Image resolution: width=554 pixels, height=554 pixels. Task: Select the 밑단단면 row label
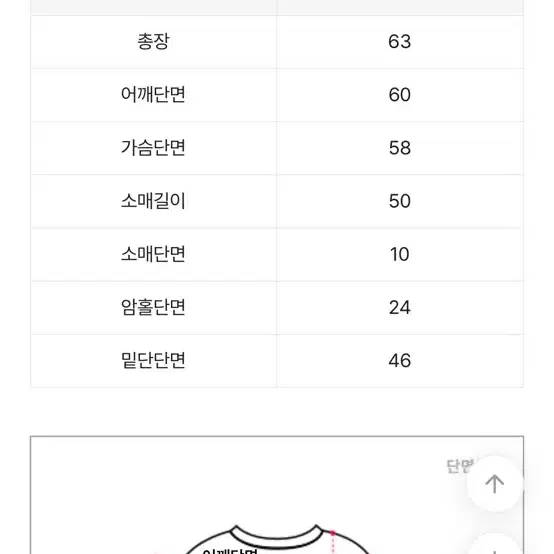pos(153,360)
